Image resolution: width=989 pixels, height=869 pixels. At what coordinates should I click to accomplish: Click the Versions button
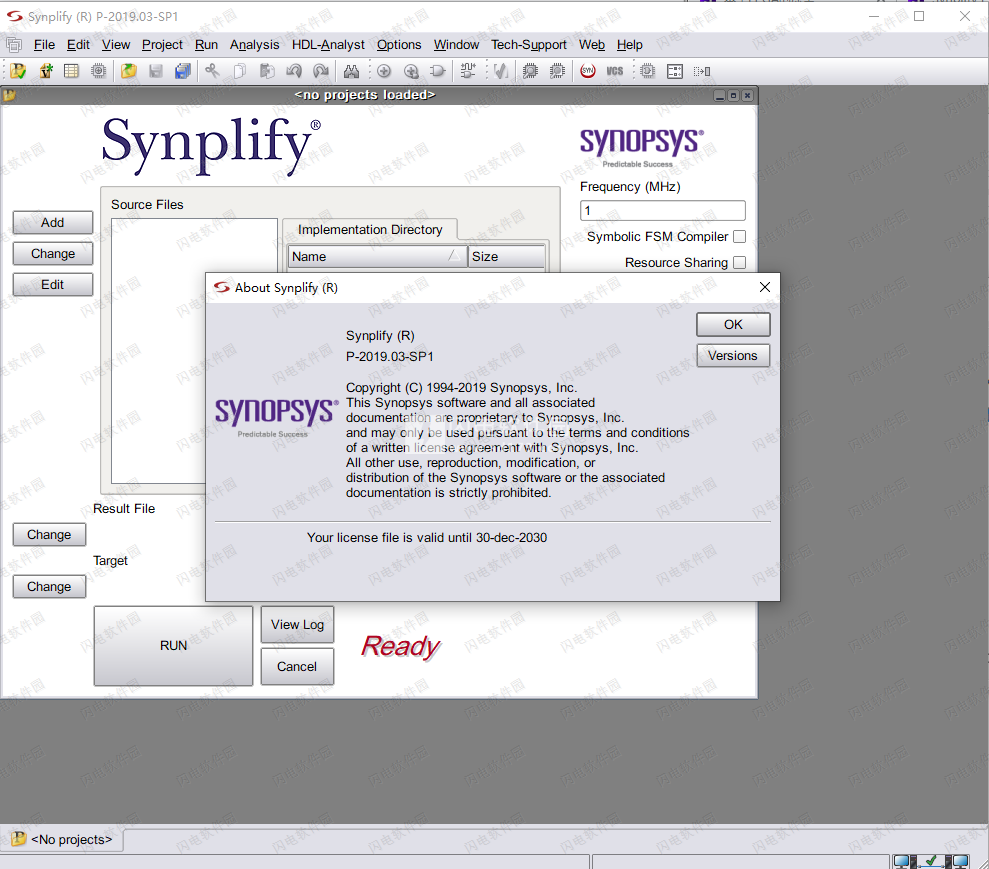733,356
